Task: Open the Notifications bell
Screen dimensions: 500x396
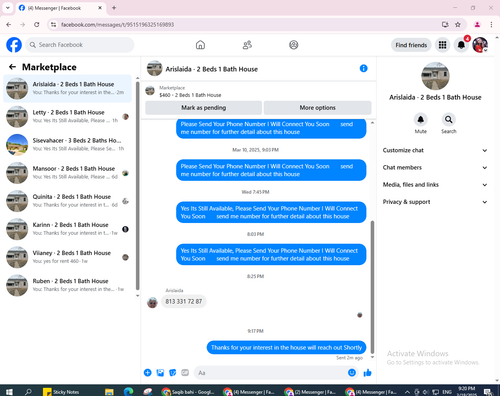Action: click(x=461, y=45)
